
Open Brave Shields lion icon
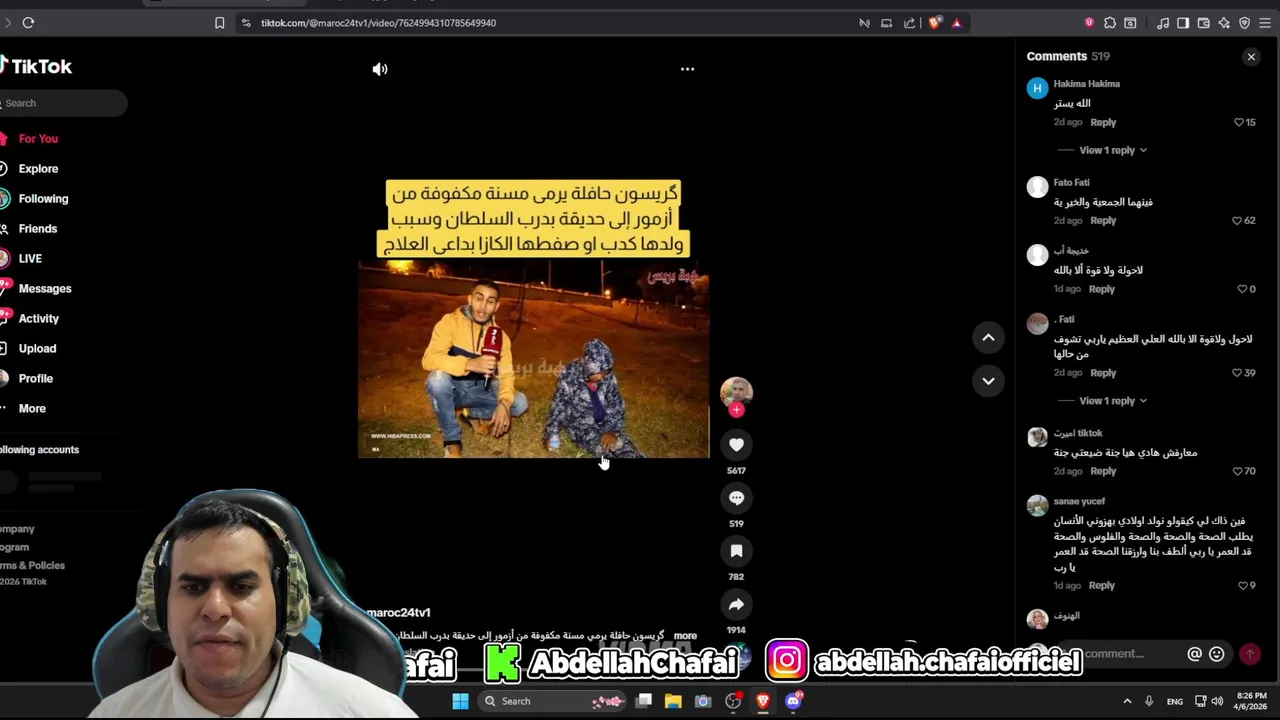pyautogui.click(x=935, y=23)
